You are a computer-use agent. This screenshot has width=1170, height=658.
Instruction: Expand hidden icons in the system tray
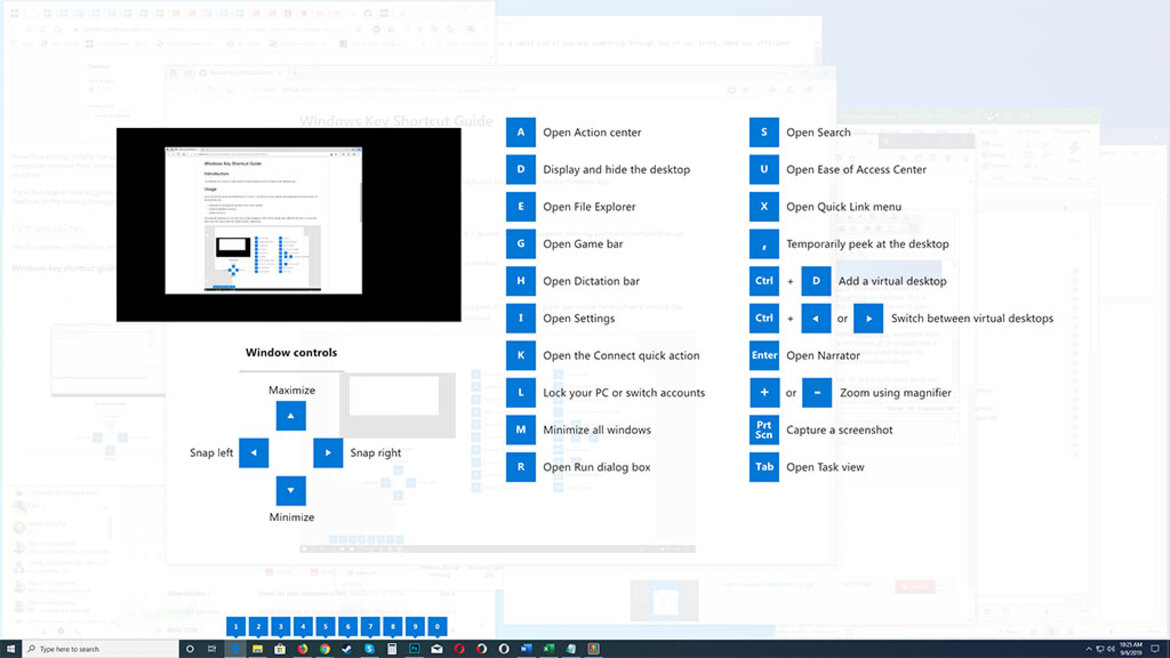pyautogui.click(x=1088, y=648)
